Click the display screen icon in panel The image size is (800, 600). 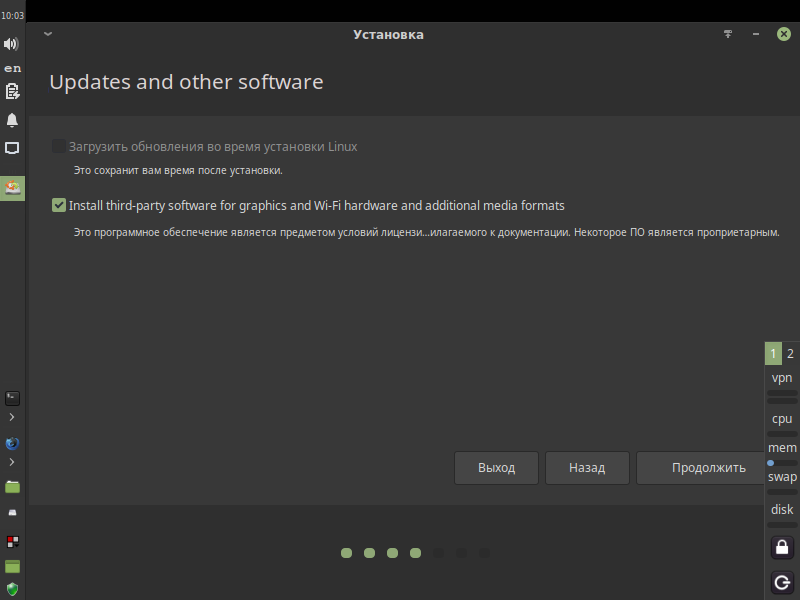coord(12,148)
